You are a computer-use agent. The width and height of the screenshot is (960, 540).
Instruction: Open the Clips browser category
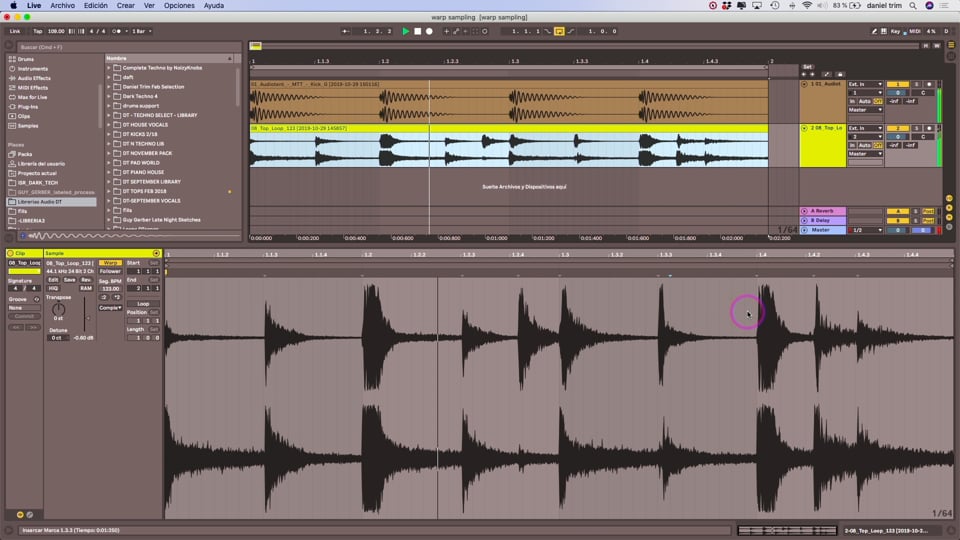(x=23, y=116)
